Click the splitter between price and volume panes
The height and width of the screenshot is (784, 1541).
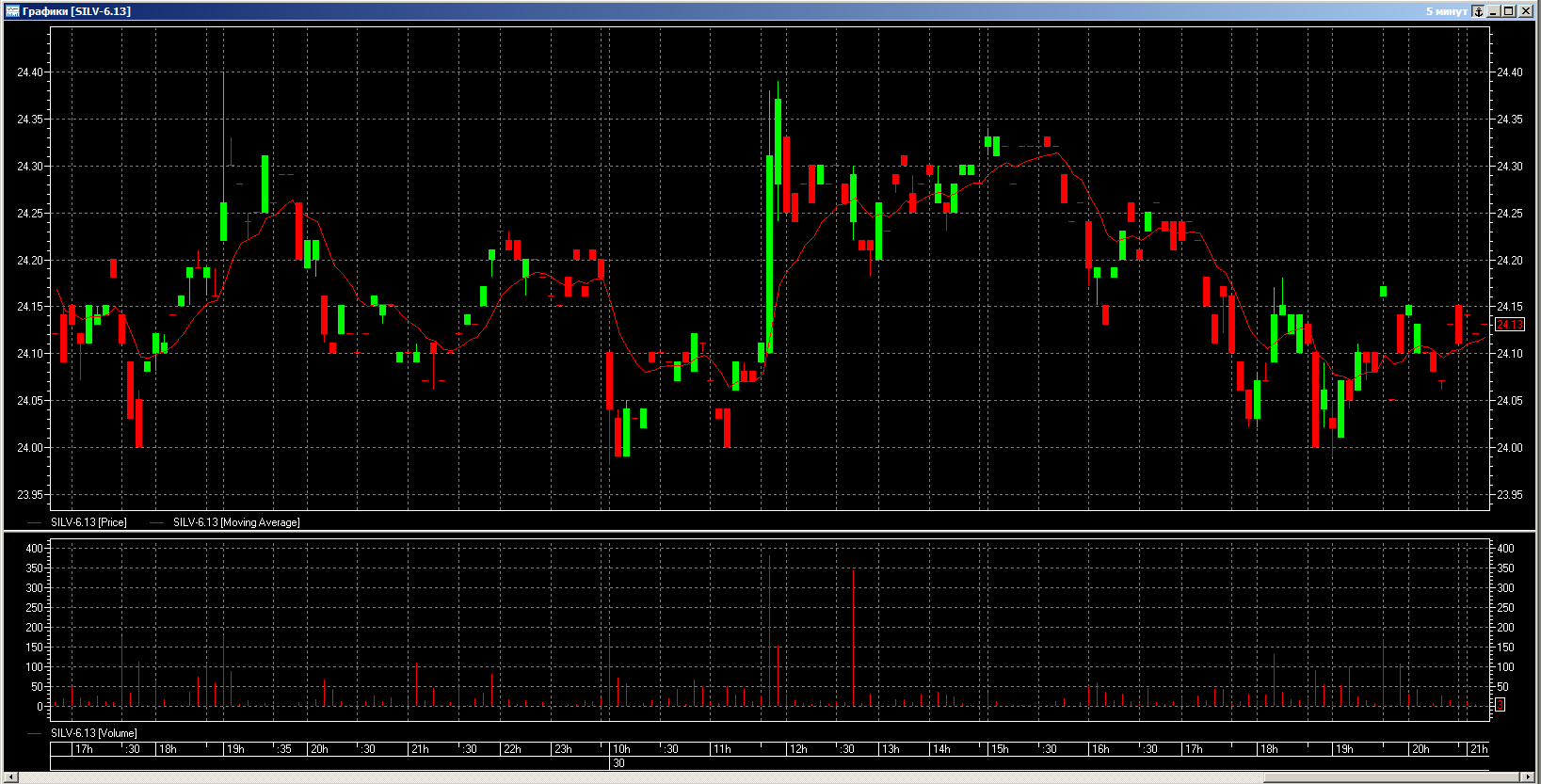770,532
